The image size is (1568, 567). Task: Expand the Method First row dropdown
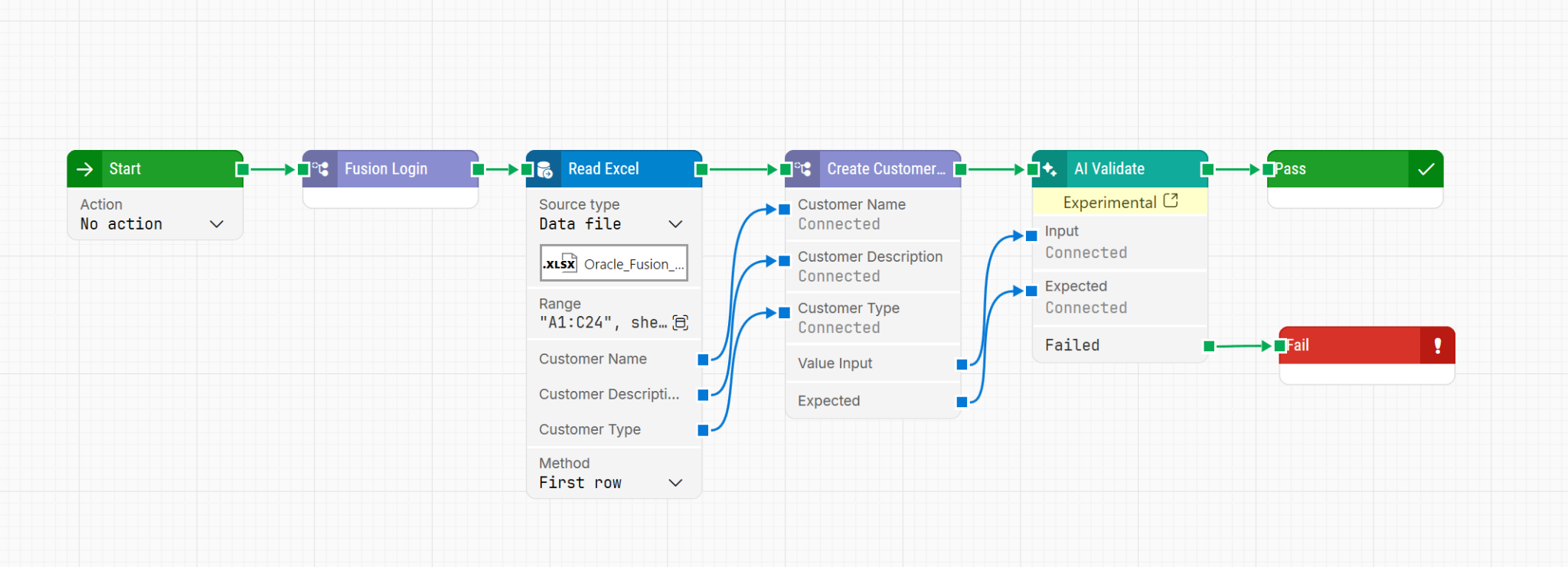click(x=675, y=483)
